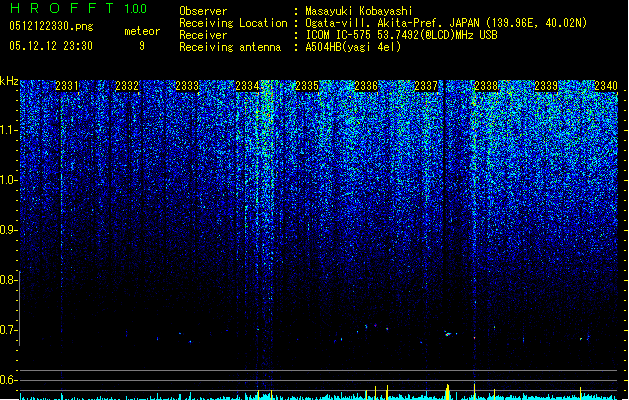Click the 2336 time marker

pyautogui.click(x=366, y=86)
